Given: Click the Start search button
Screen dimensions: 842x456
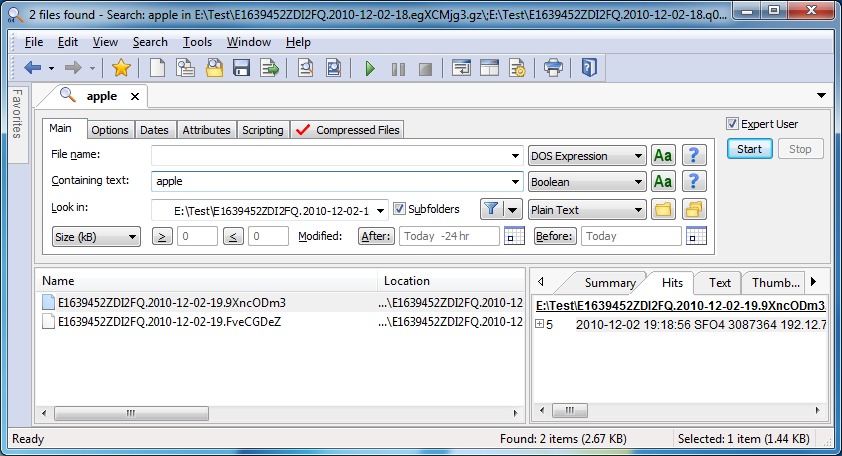Looking at the screenshot, I should tap(750, 149).
